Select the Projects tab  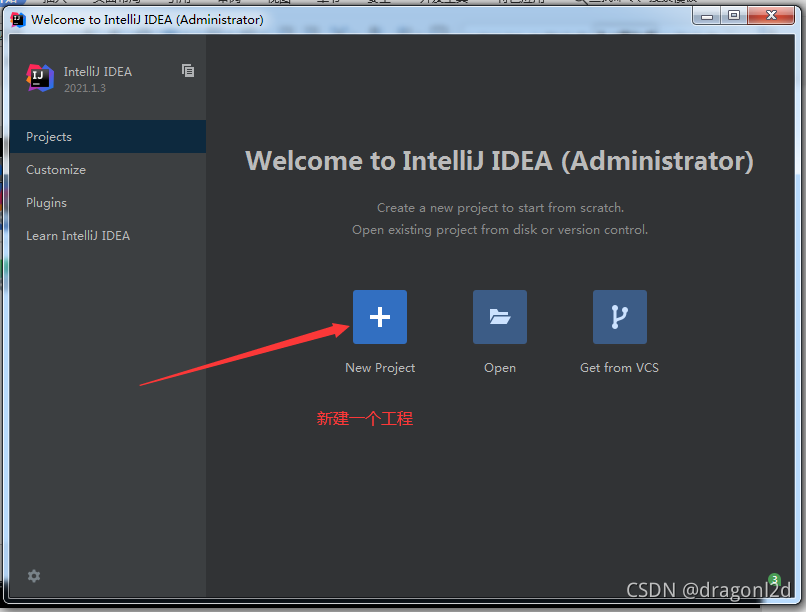(107, 137)
